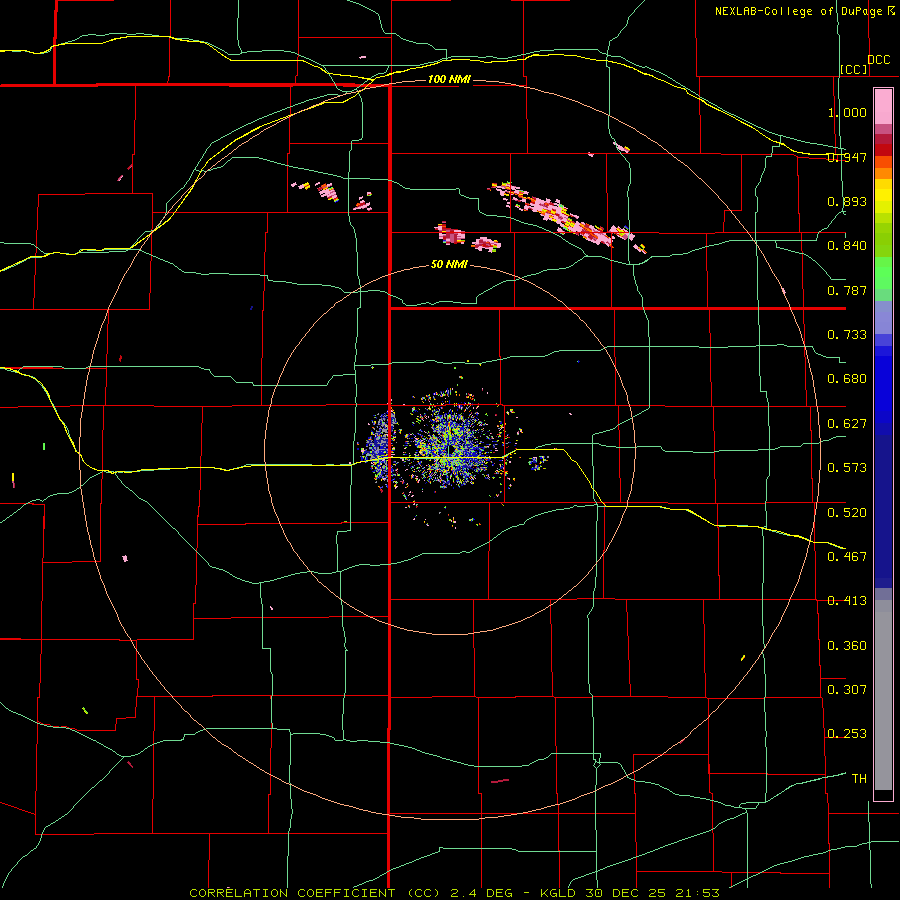
Task: Select the 0.787 scale value
Action: pos(847,290)
